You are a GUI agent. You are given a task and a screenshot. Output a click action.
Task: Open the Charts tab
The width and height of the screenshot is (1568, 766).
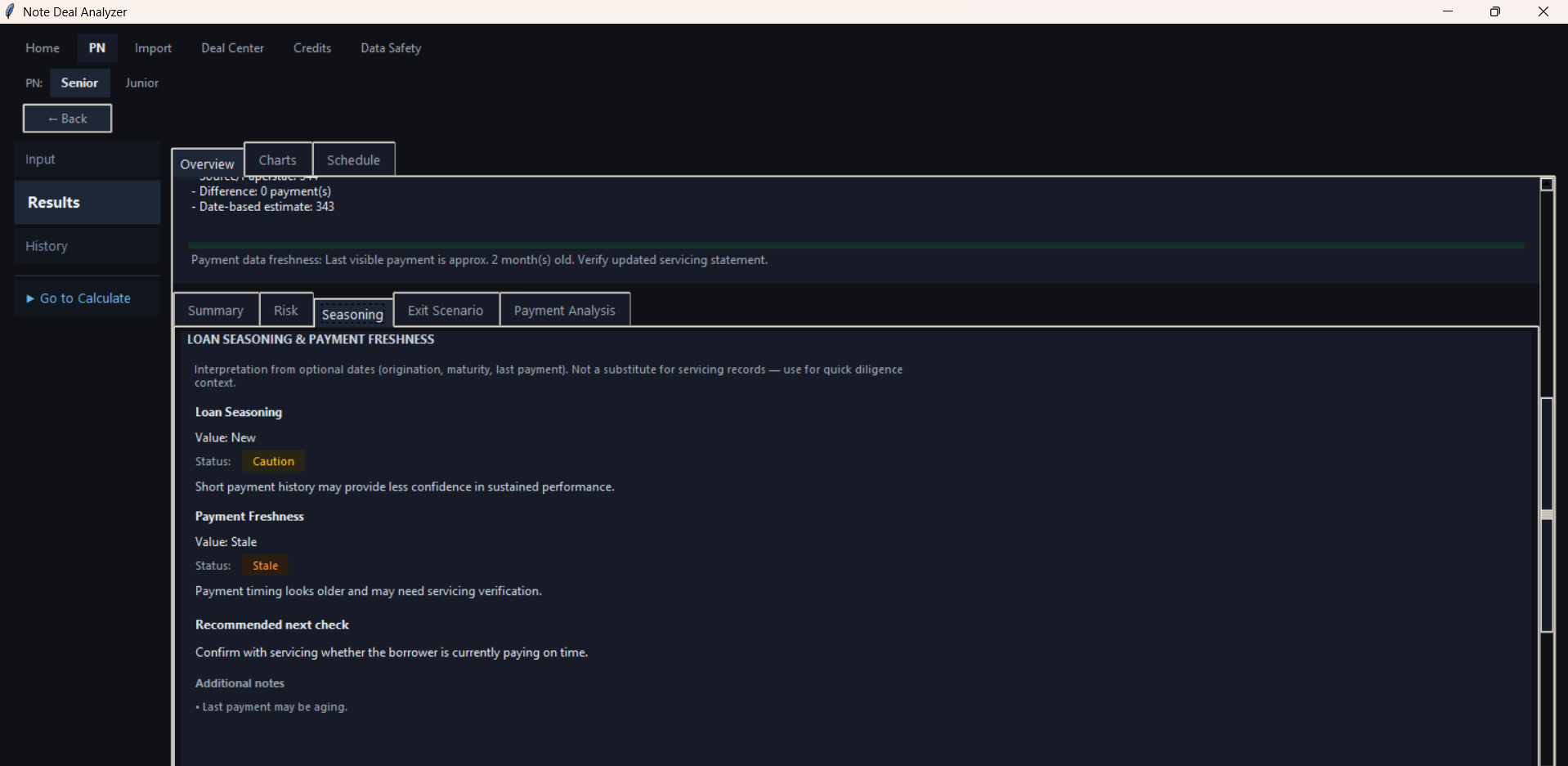pyautogui.click(x=278, y=160)
